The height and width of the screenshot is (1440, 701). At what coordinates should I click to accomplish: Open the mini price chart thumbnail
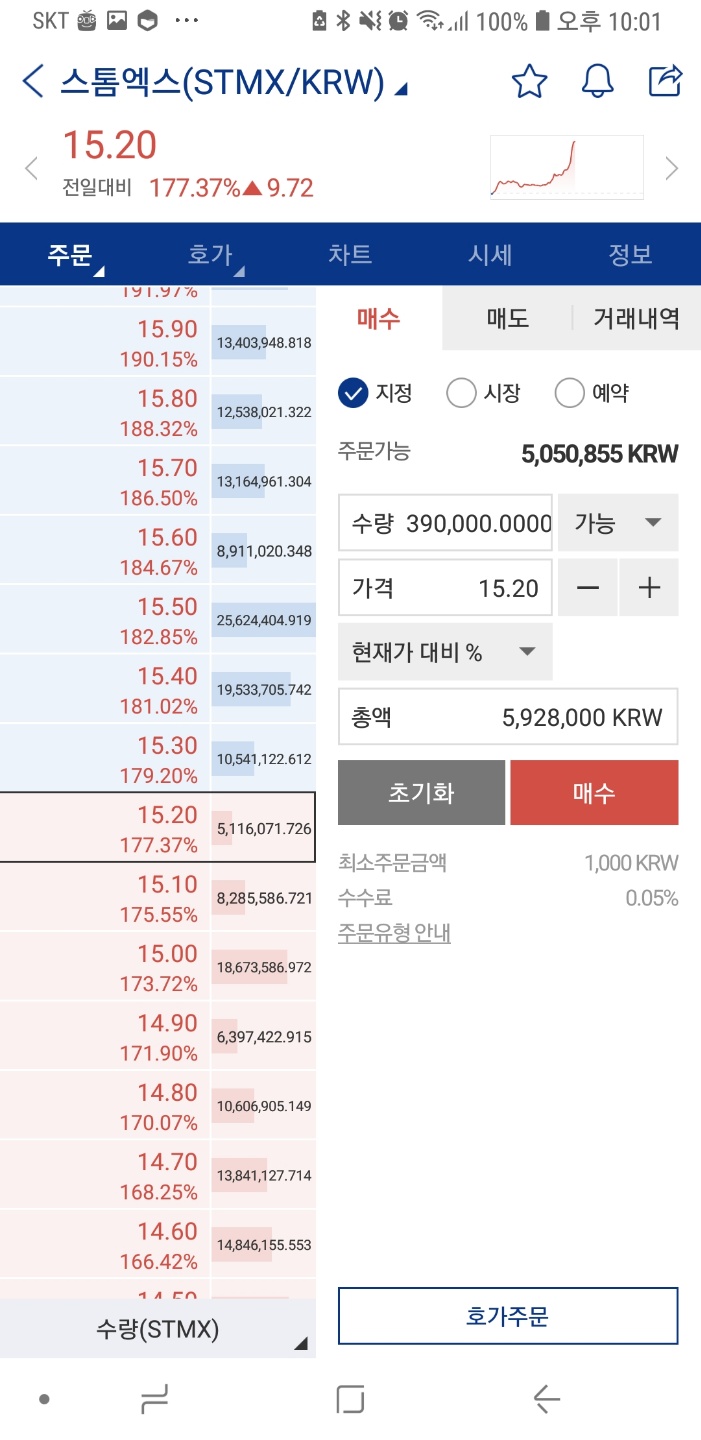point(567,167)
